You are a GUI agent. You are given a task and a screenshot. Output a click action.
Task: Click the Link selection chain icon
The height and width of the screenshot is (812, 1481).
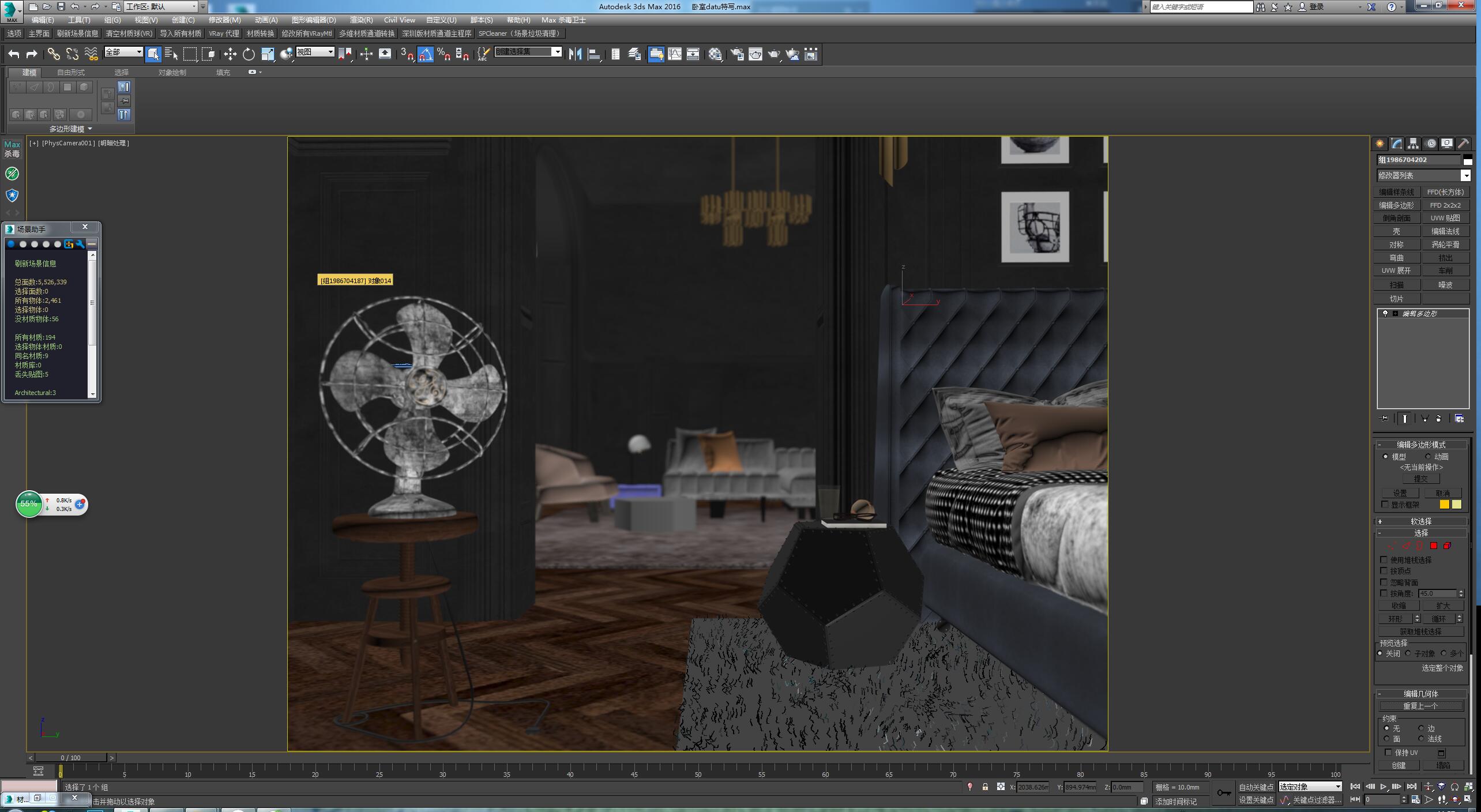tap(54, 54)
